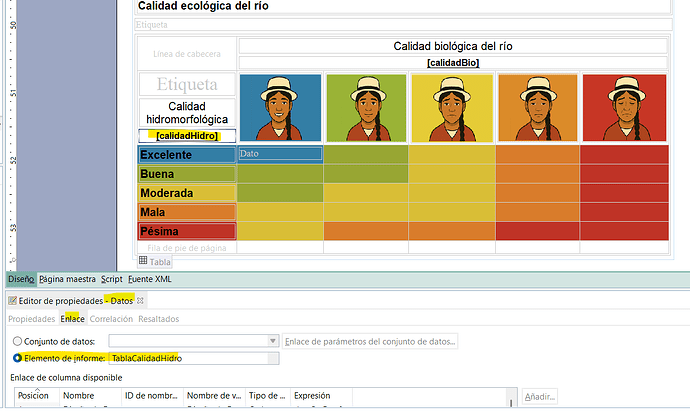
Task: Open the Conjunto de datos dropdown
Action: click(x=272, y=341)
